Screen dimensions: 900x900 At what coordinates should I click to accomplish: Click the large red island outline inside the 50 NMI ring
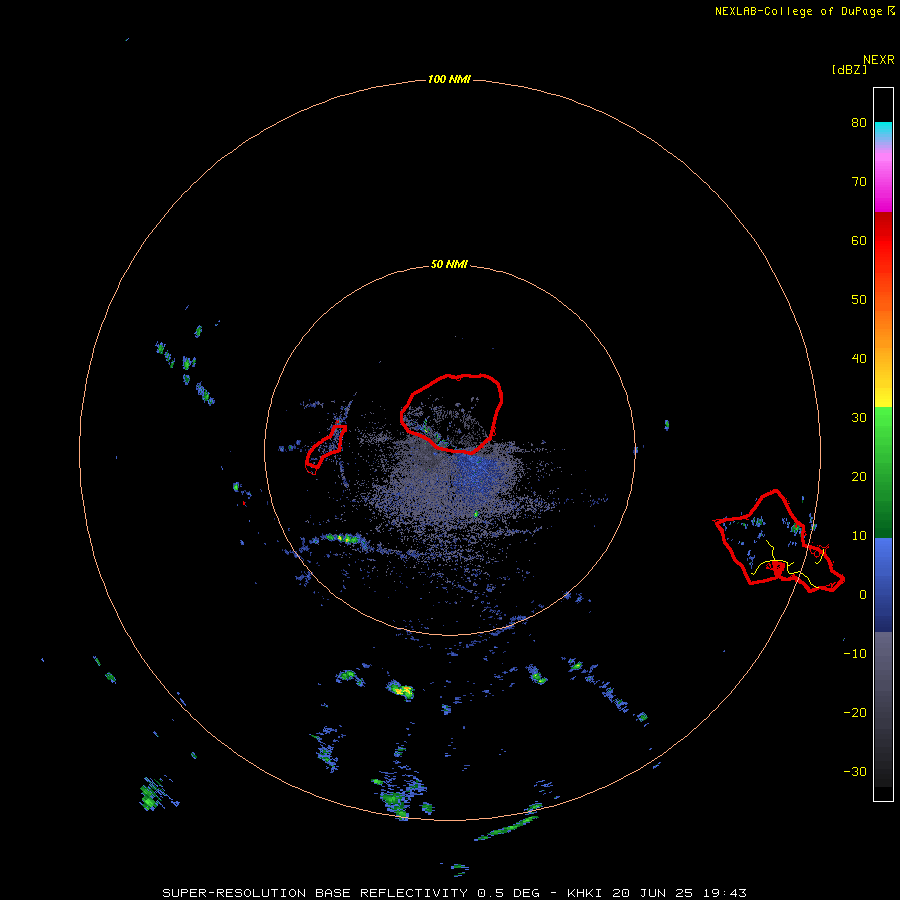pos(452,413)
